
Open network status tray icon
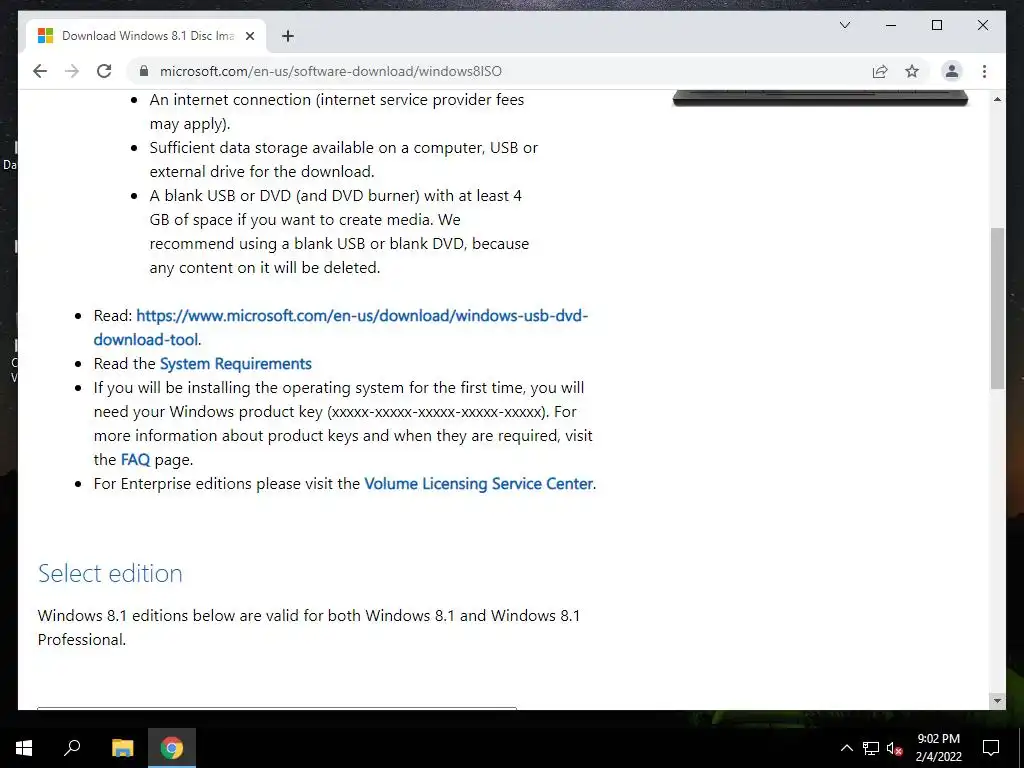[x=871, y=748]
